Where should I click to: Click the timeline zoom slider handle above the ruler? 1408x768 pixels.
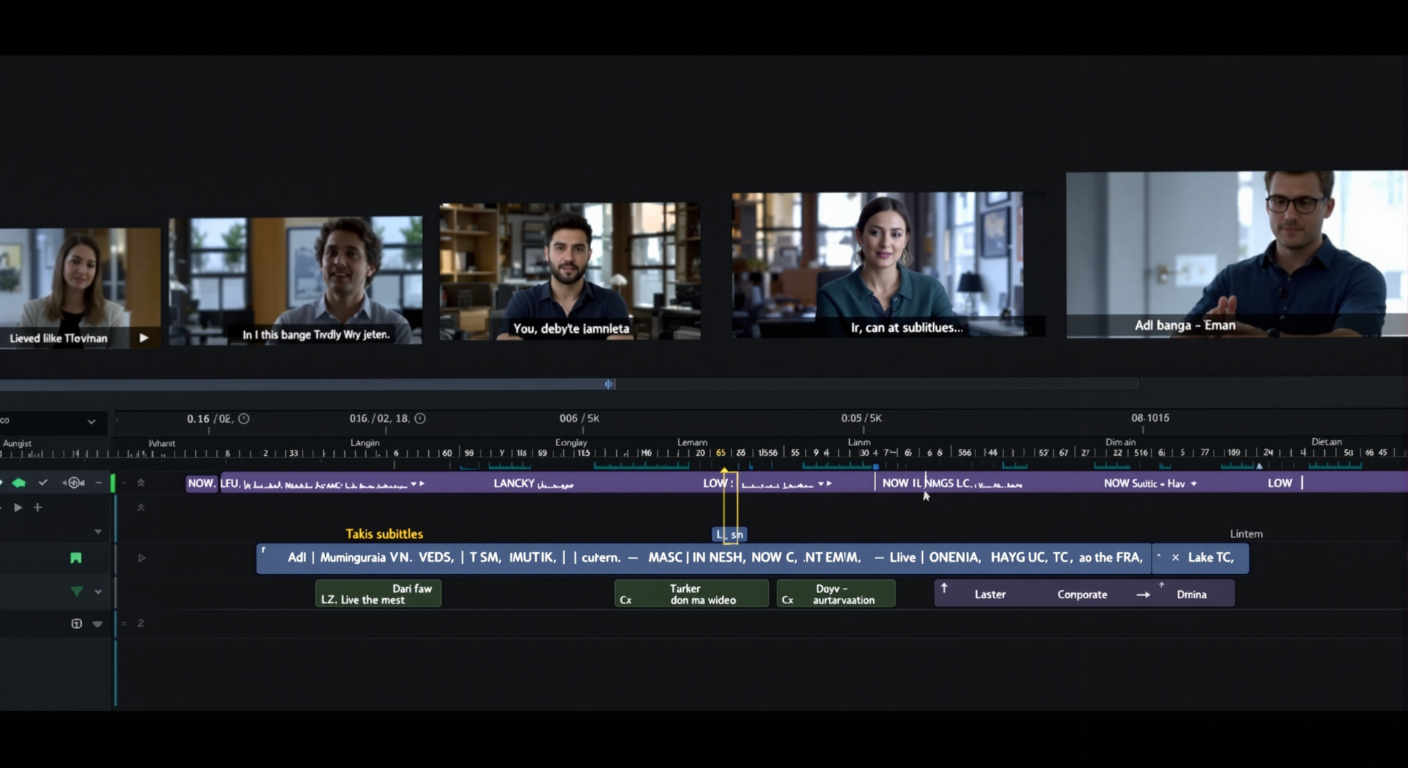pos(608,384)
